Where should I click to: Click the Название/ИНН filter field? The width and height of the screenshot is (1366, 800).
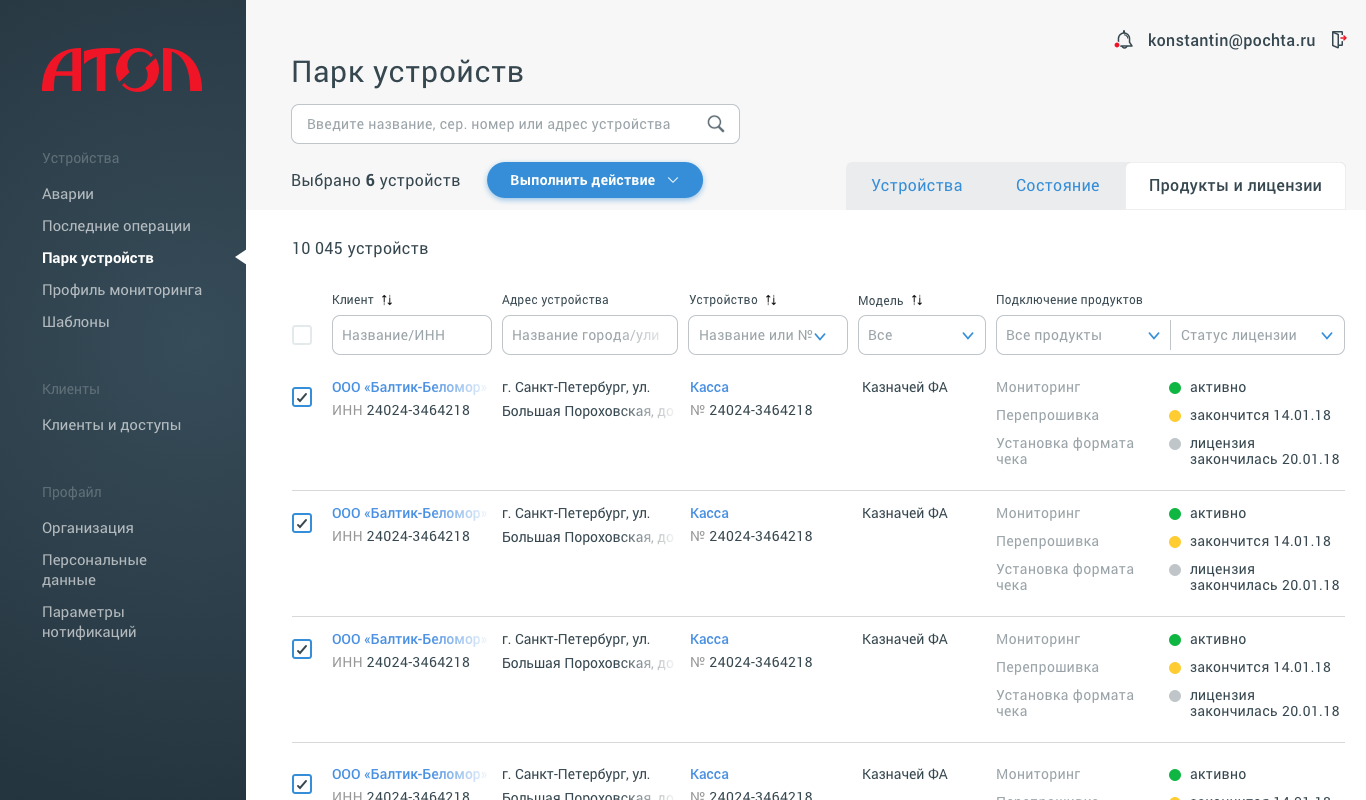click(412, 335)
